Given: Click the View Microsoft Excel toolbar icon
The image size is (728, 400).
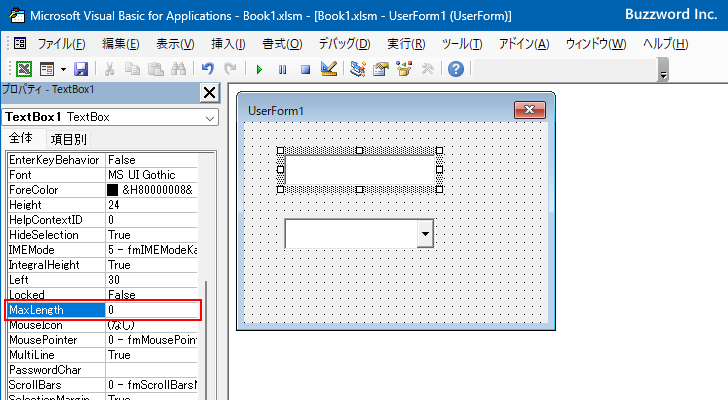Looking at the screenshot, I should click(x=24, y=69).
